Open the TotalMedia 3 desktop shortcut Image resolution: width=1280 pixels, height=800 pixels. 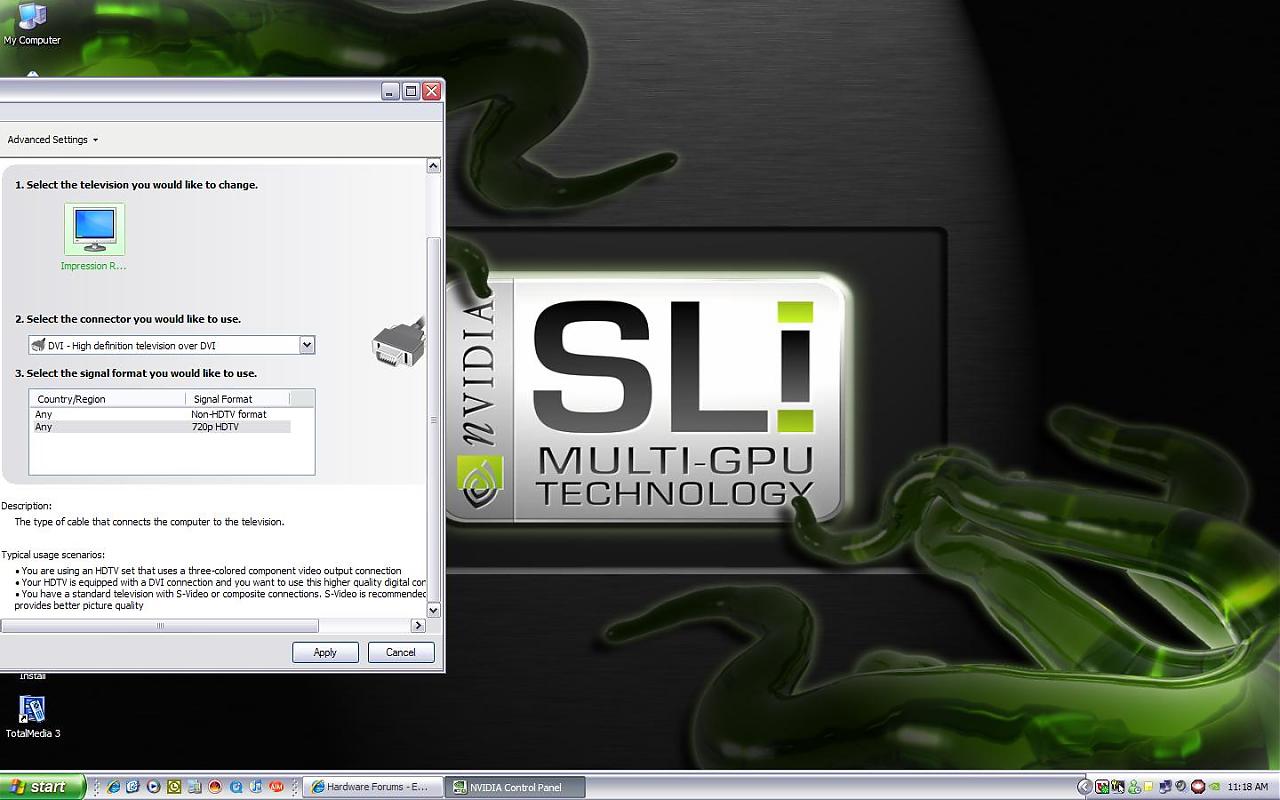point(32,710)
